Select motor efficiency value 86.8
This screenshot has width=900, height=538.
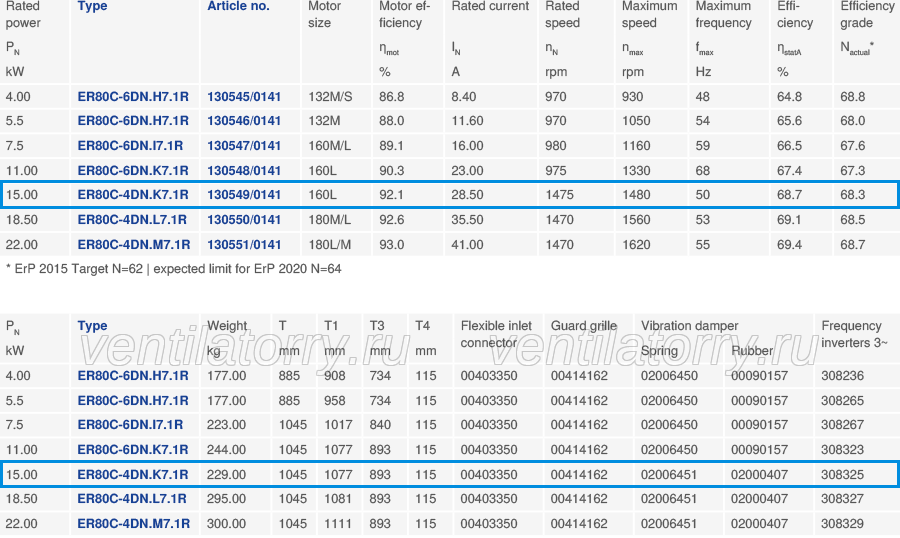click(391, 96)
